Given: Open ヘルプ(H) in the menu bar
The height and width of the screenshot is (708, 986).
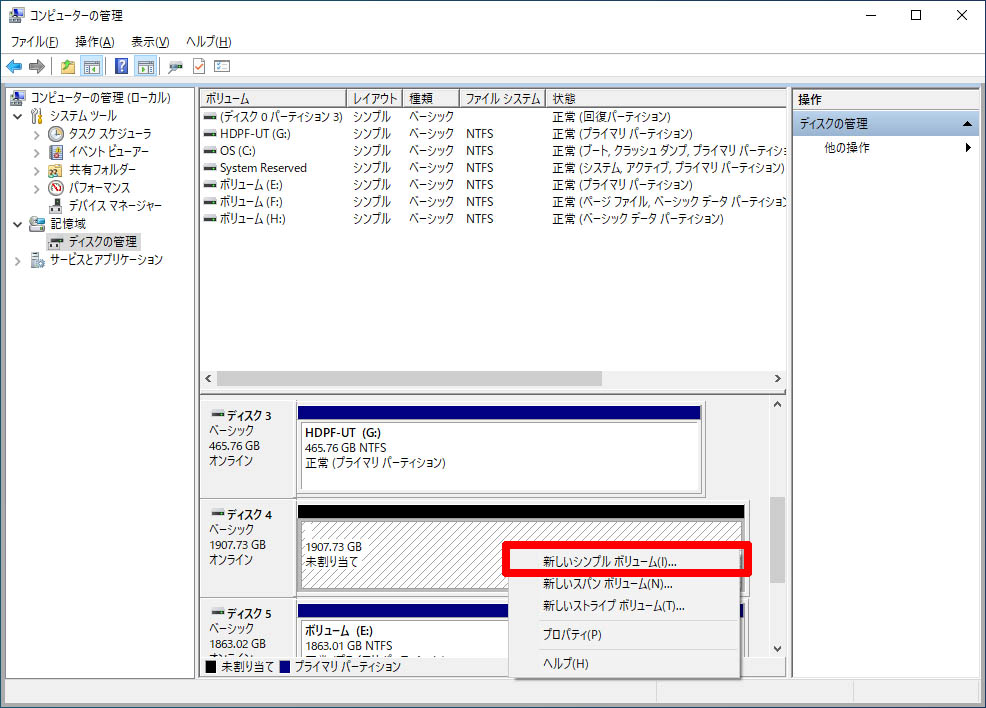Looking at the screenshot, I should point(209,41).
